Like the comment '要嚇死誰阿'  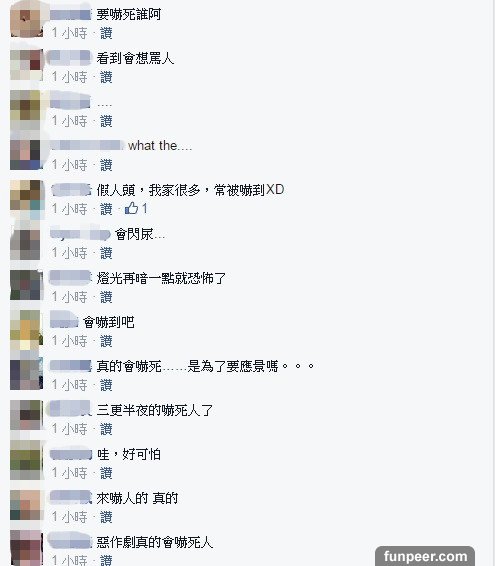click(x=106, y=33)
